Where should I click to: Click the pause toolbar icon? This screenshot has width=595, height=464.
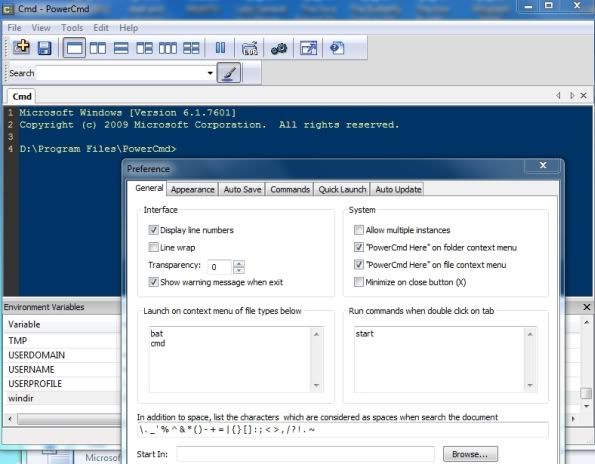[x=220, y=48]
